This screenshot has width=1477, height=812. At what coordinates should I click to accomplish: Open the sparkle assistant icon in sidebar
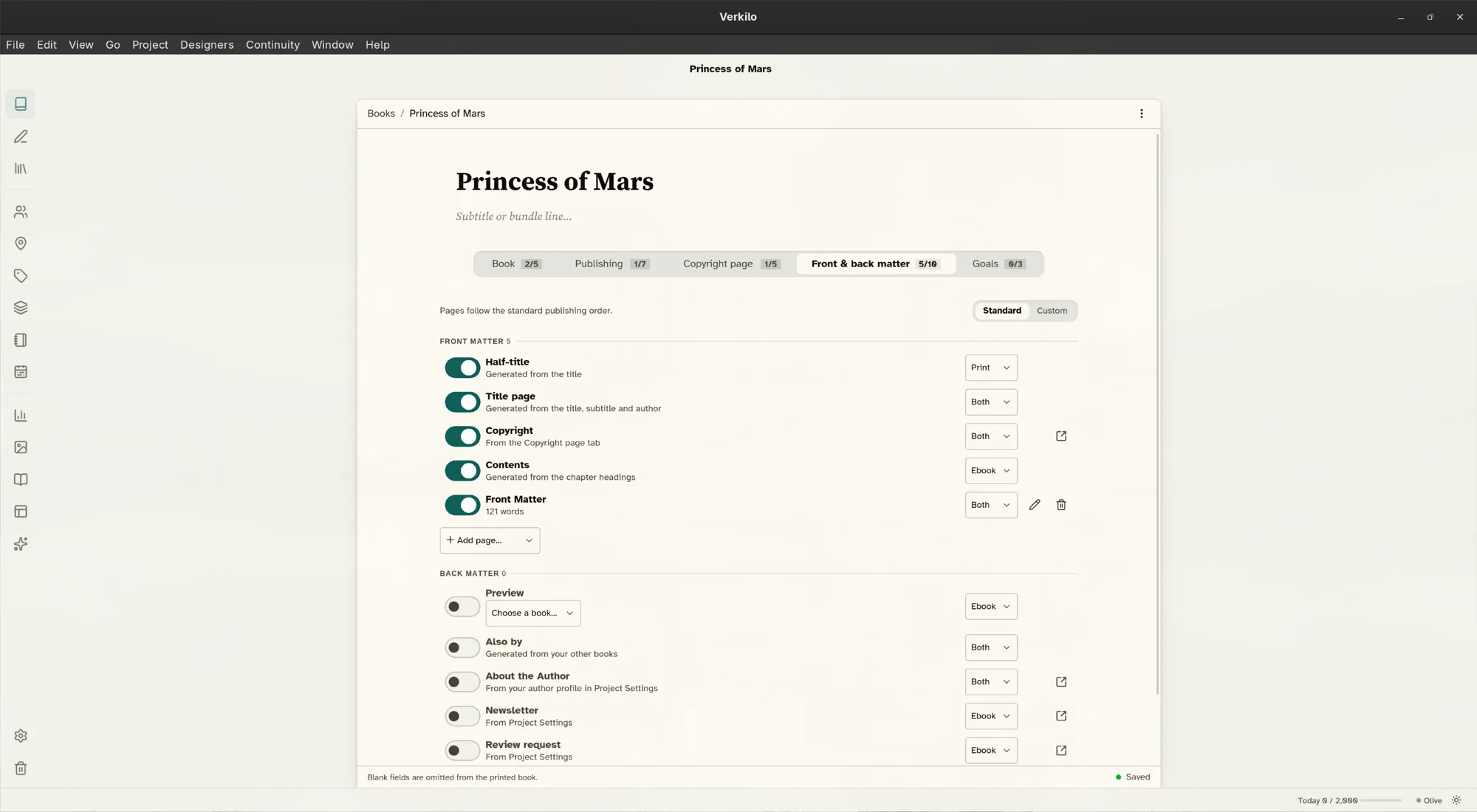pyautogui.click(x=21, y=544)
